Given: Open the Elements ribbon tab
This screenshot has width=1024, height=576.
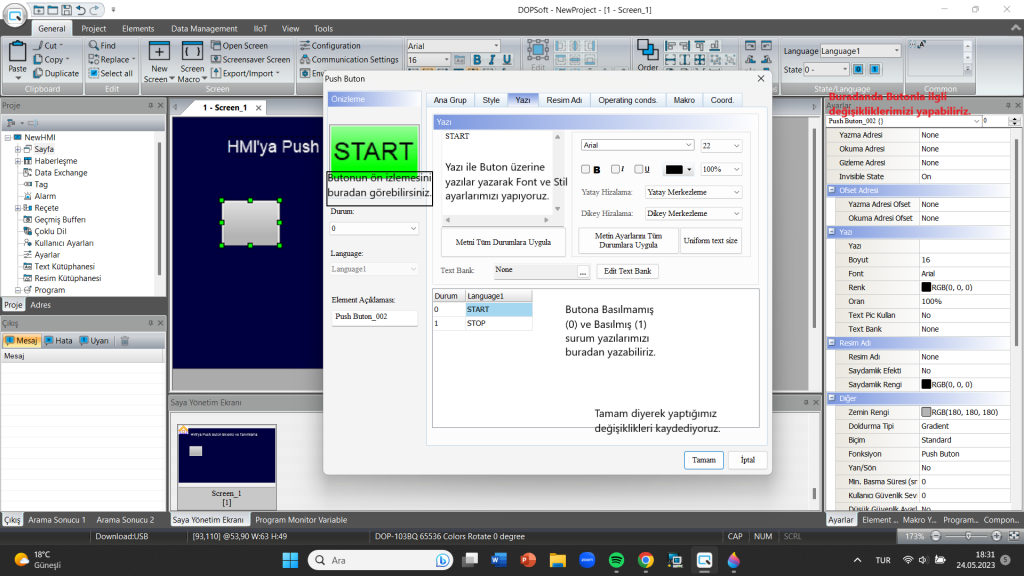Looking at the screenshot, I should pyautogui.click(x=138, y=29).
